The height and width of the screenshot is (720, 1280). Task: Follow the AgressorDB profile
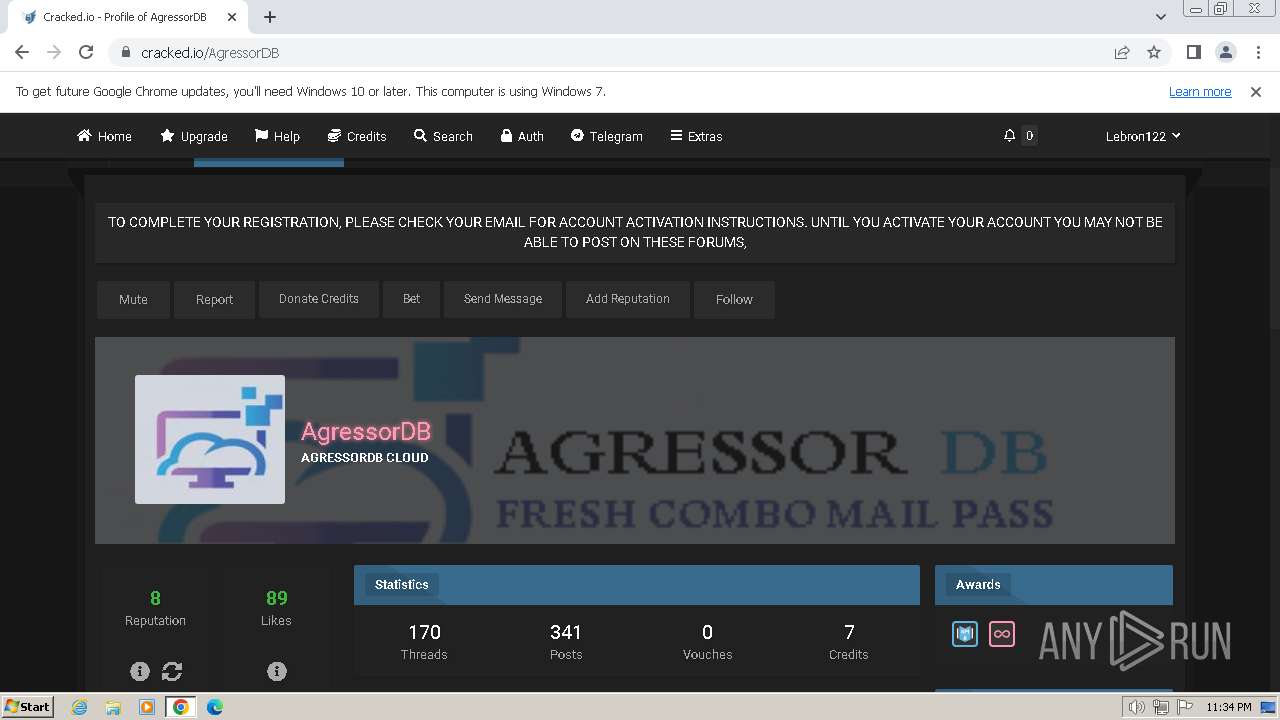pos(734,299)
